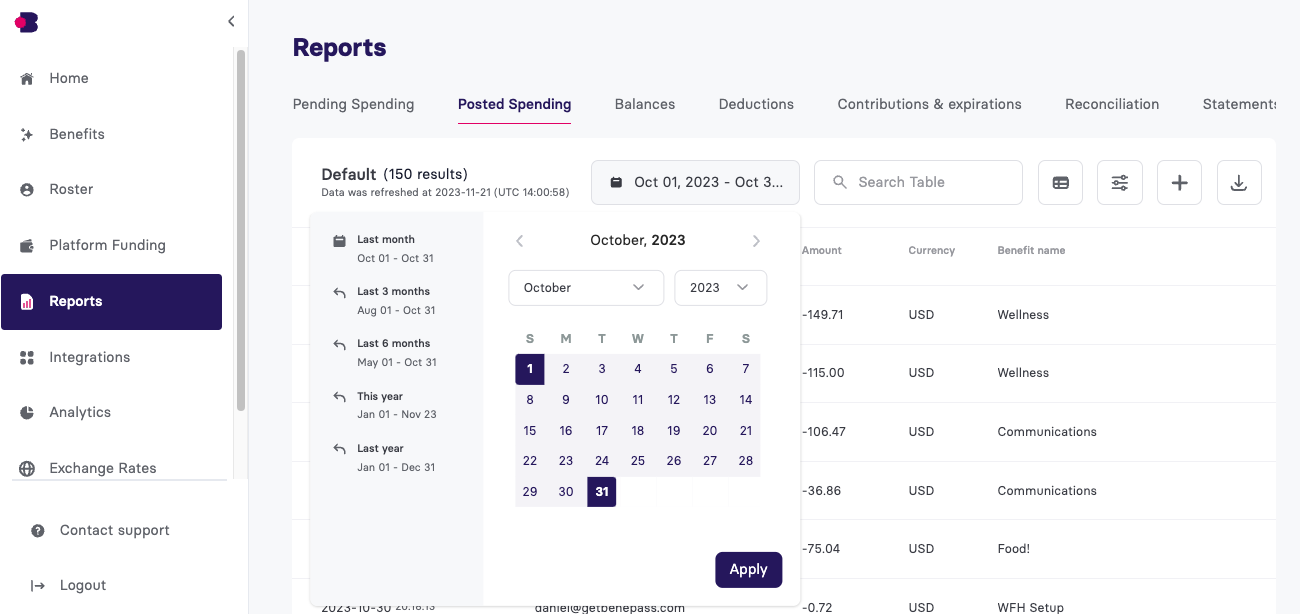Click the -149.71 amount cell
The height and width of the screenshot is (614, 1300).
point(822,315)
